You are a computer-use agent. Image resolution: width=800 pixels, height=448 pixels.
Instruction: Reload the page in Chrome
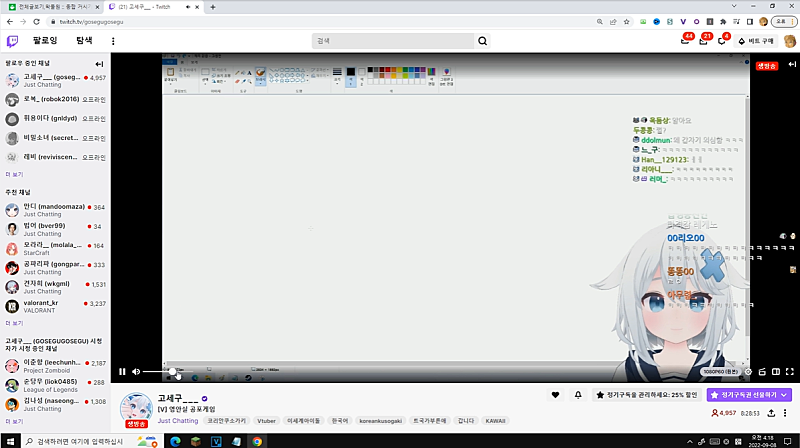[x=36, y=22]
